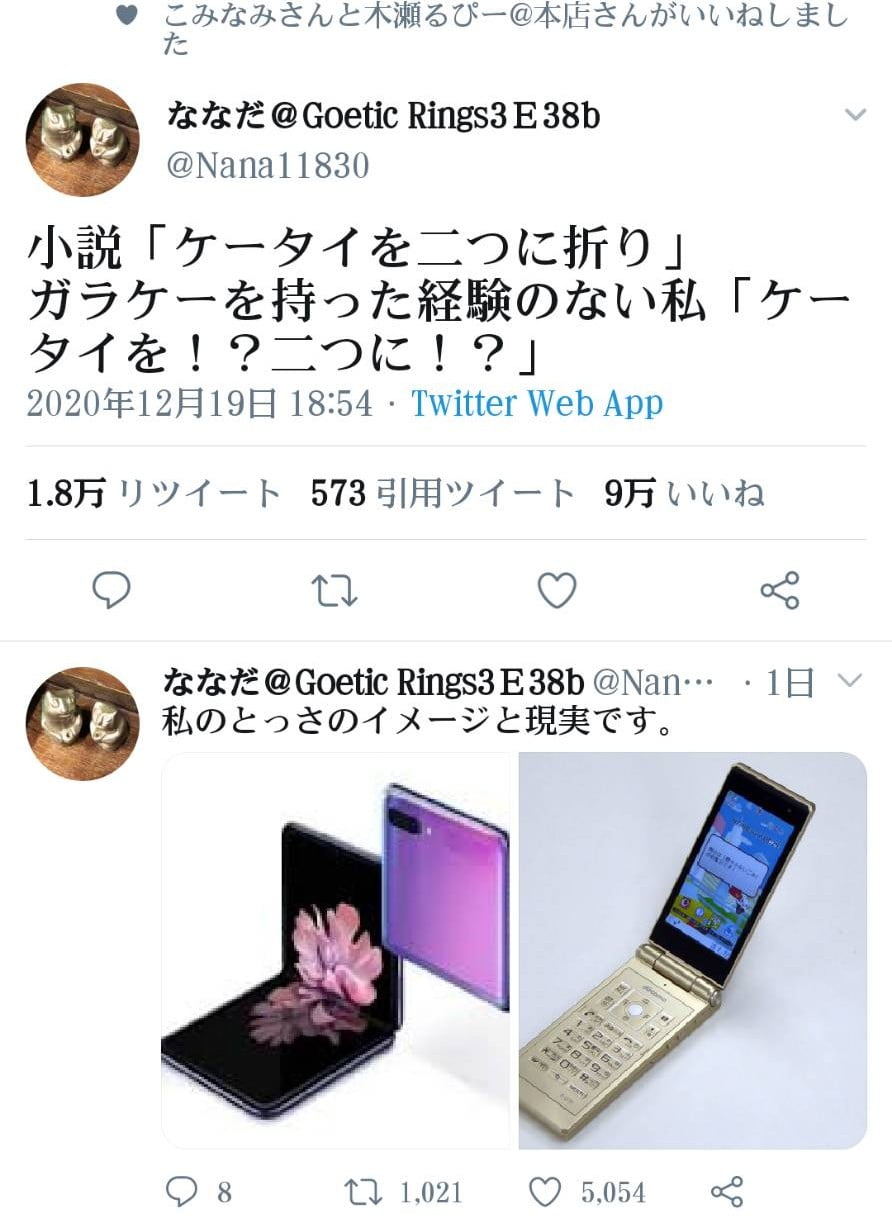Open the Twitter Web App source link

click(537, 404)
